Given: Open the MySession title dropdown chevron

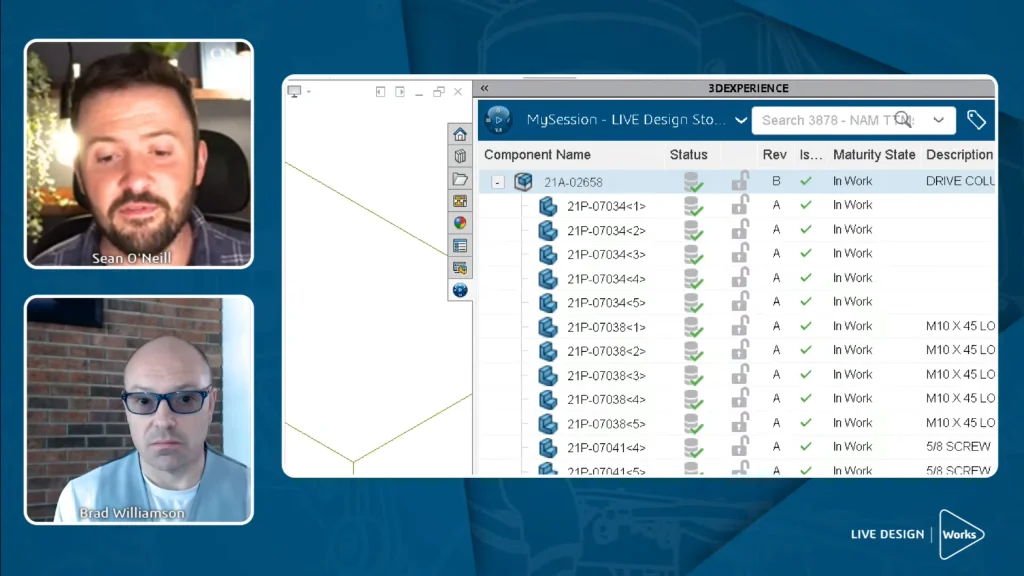Looking at the screenshot, I should point(740,120).
